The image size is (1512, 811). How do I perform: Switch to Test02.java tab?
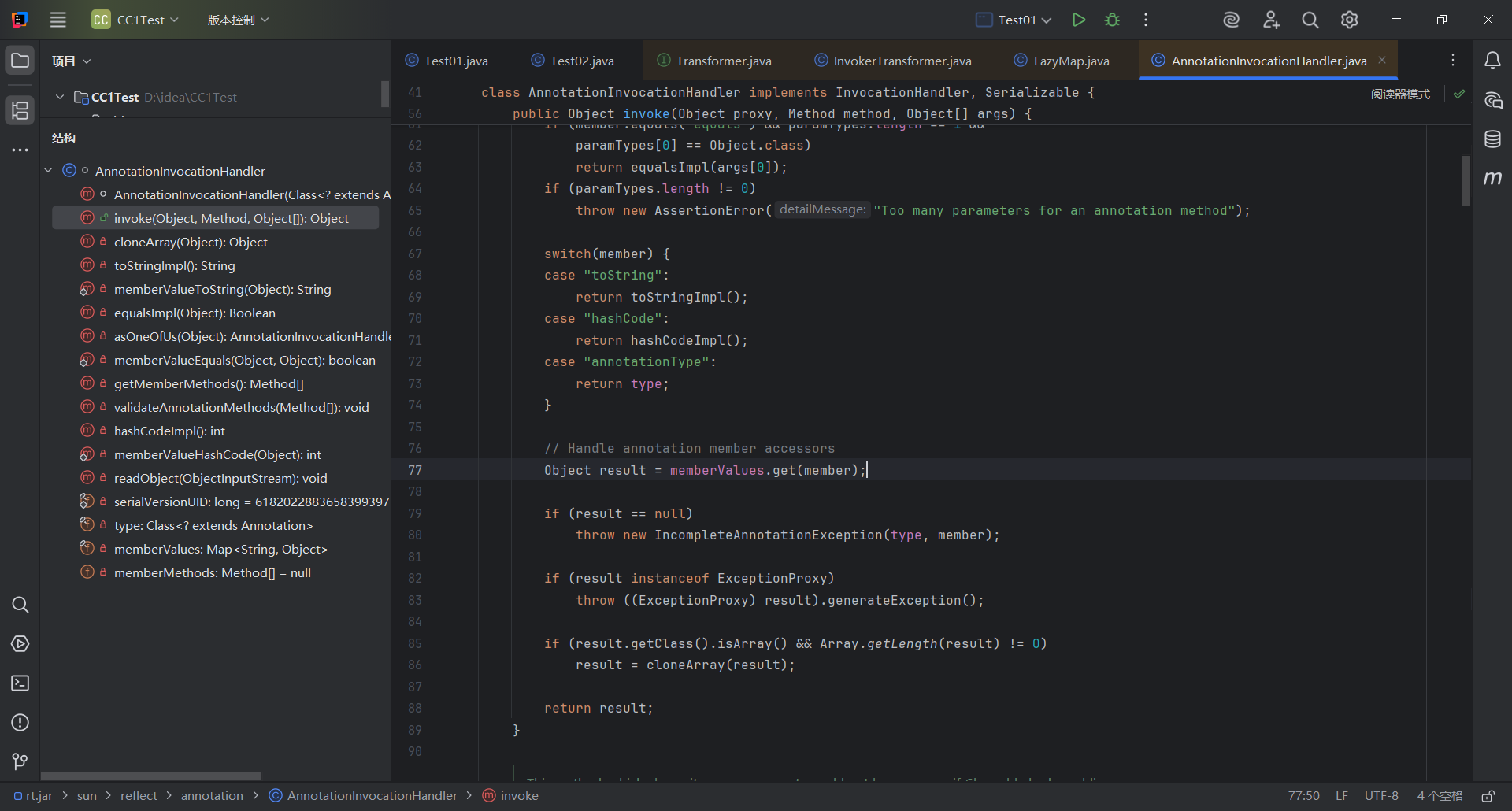pos(573,61)
